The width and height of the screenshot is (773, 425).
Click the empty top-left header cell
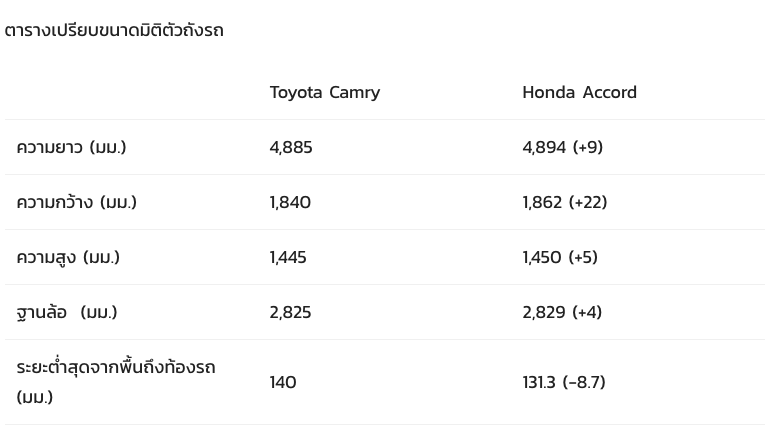click(x=132, y=92)
